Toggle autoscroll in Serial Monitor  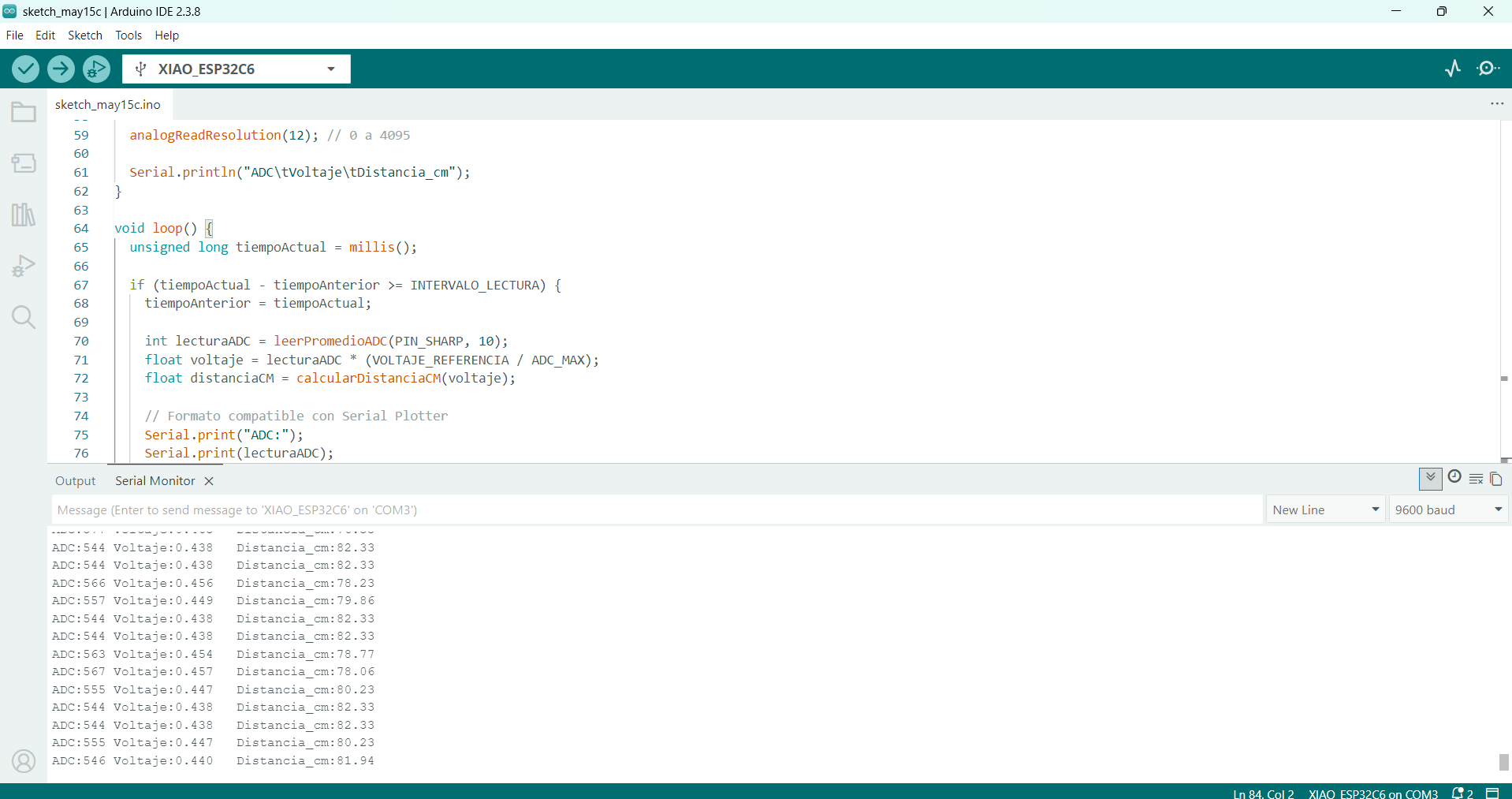(1430, 478)
